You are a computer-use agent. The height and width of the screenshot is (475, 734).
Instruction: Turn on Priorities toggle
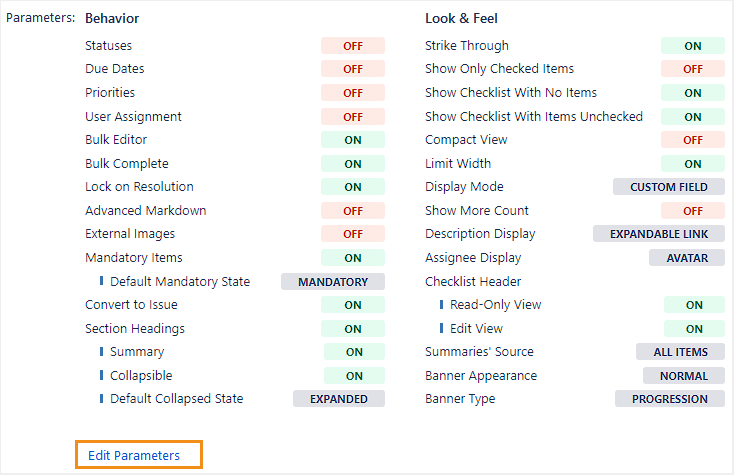point(352,93)
